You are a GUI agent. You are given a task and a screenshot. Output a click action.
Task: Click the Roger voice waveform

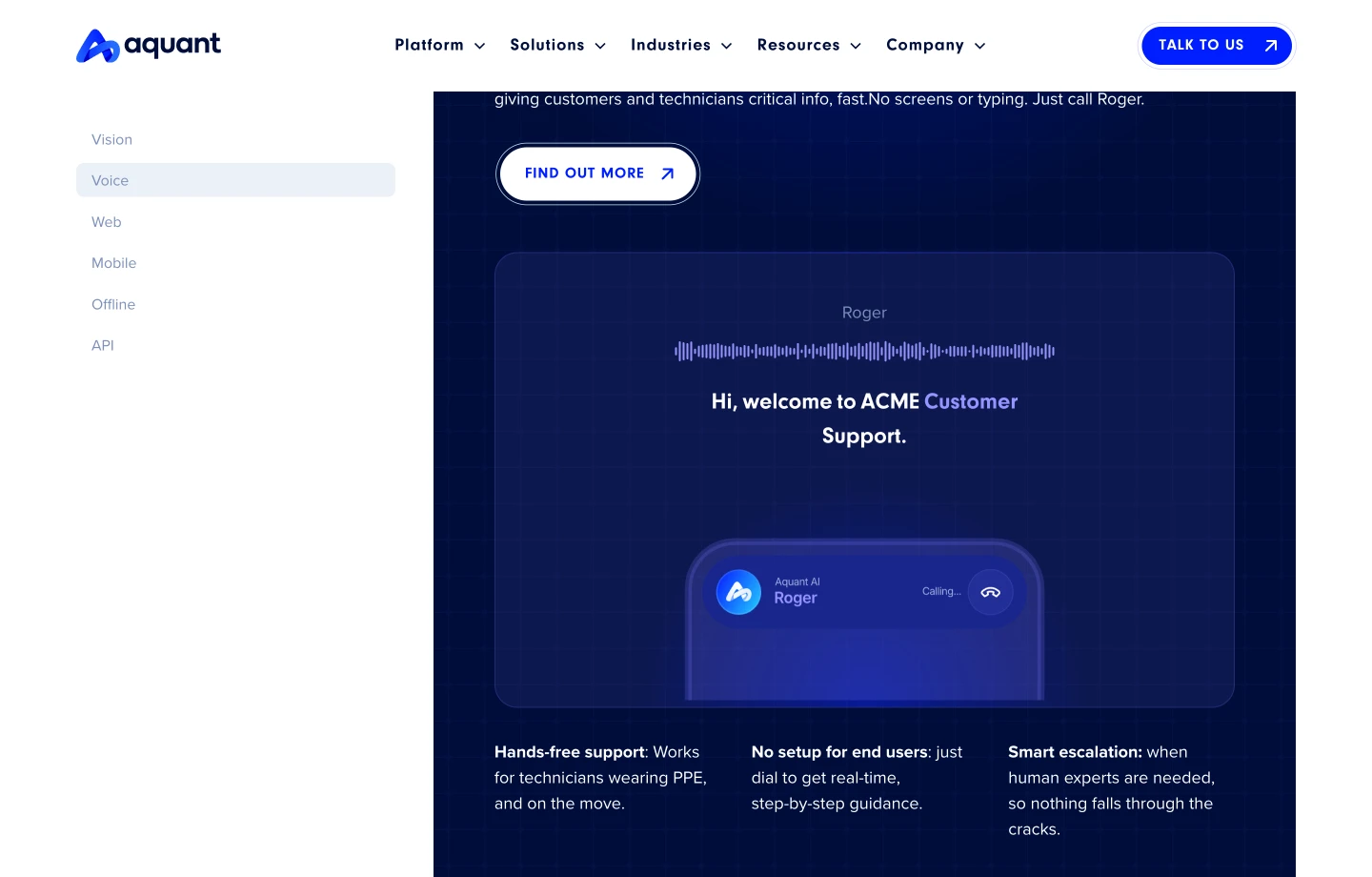coord(864,351)
